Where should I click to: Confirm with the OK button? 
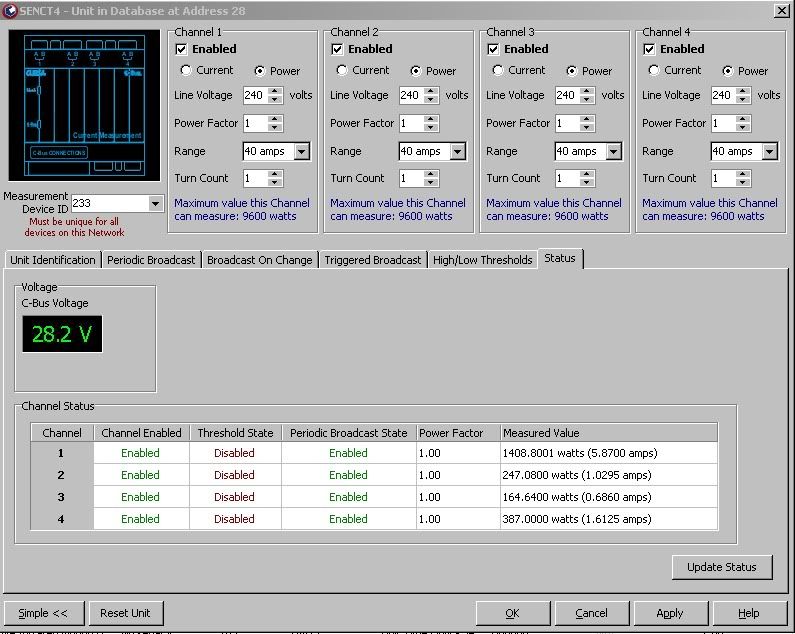coord(513,613)
